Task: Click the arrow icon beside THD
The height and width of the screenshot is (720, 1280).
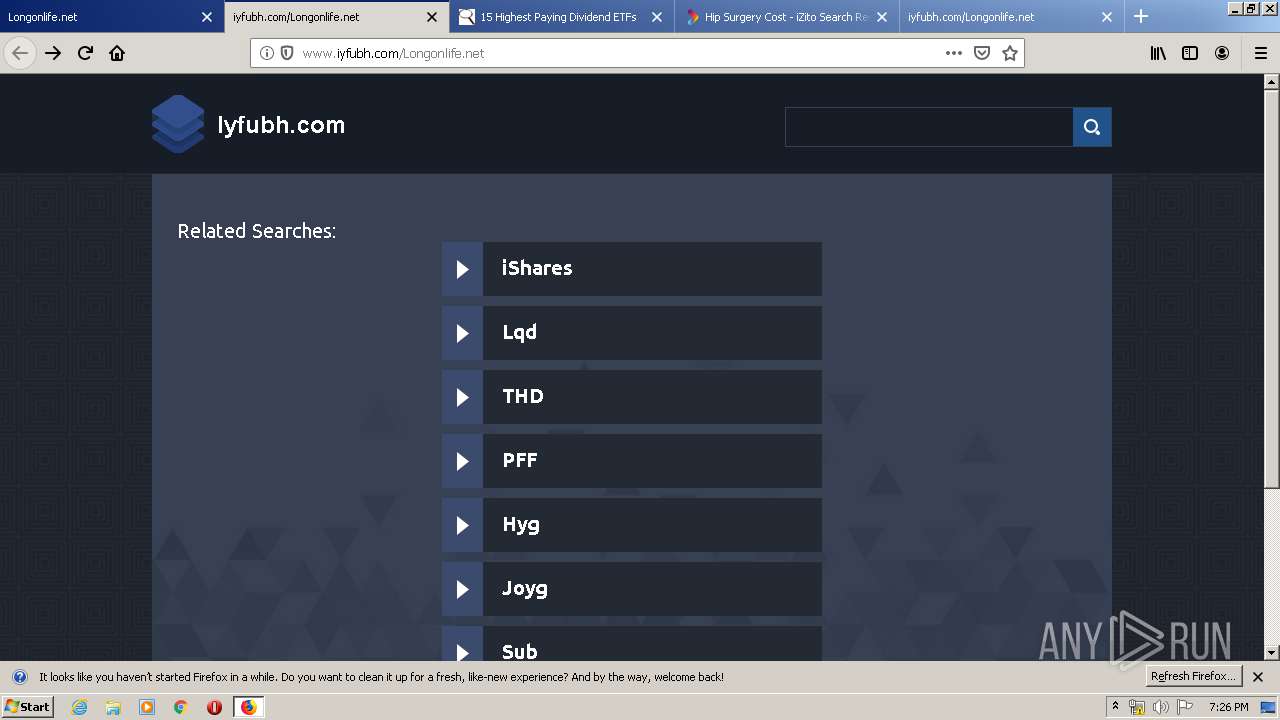Action: (462, 397)
